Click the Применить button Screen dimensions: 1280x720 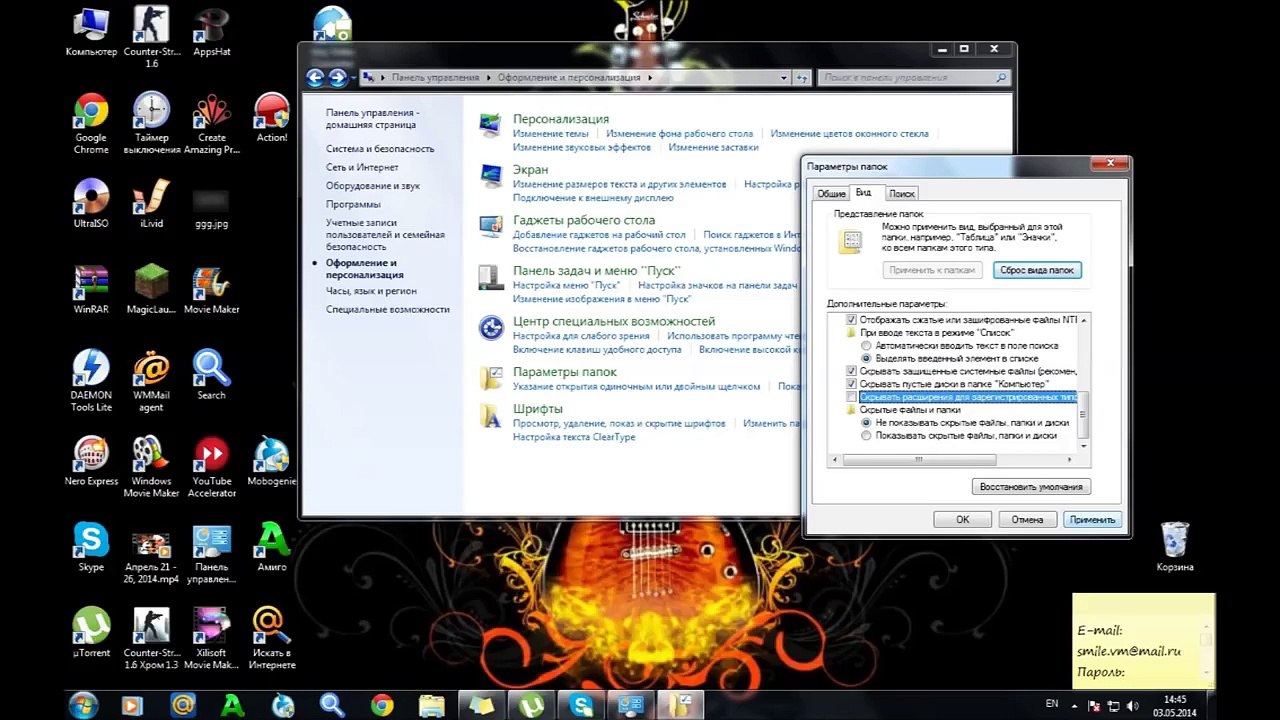1091,519
